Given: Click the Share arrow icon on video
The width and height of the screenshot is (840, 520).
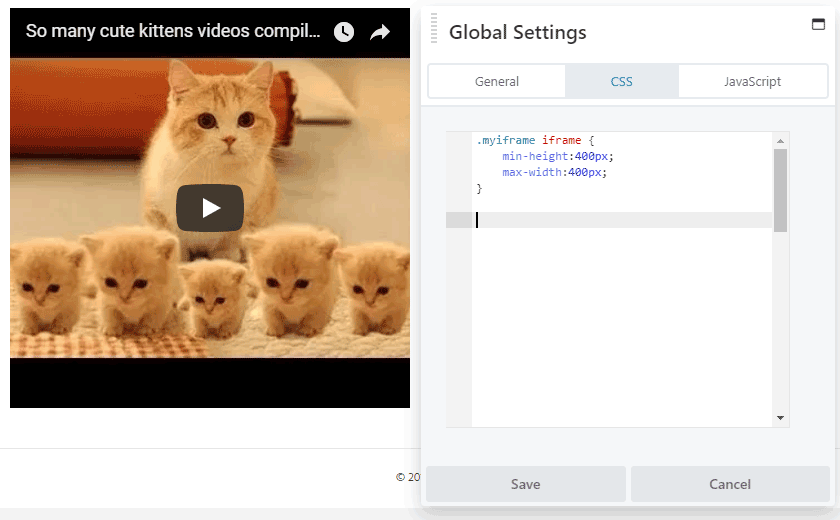Looking at the screenshot, I should pos(380,32).
